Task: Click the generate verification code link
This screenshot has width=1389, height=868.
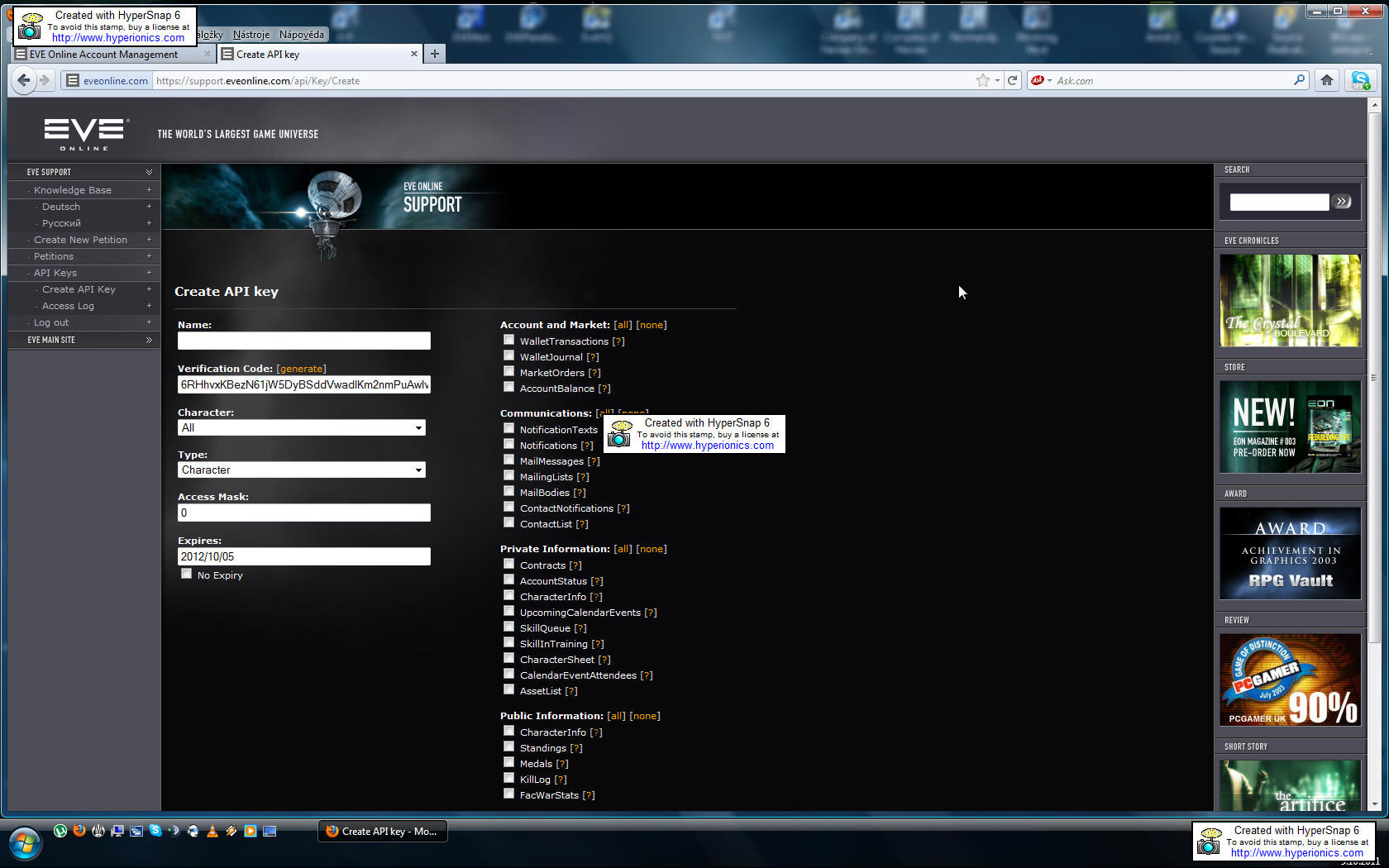Action: (302, 369)
